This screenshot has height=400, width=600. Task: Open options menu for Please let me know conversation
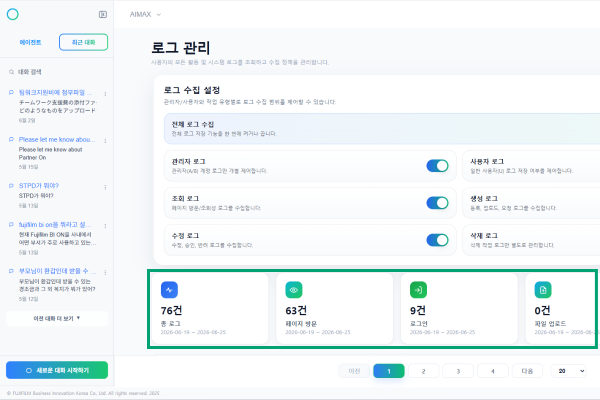click(105, 141)
